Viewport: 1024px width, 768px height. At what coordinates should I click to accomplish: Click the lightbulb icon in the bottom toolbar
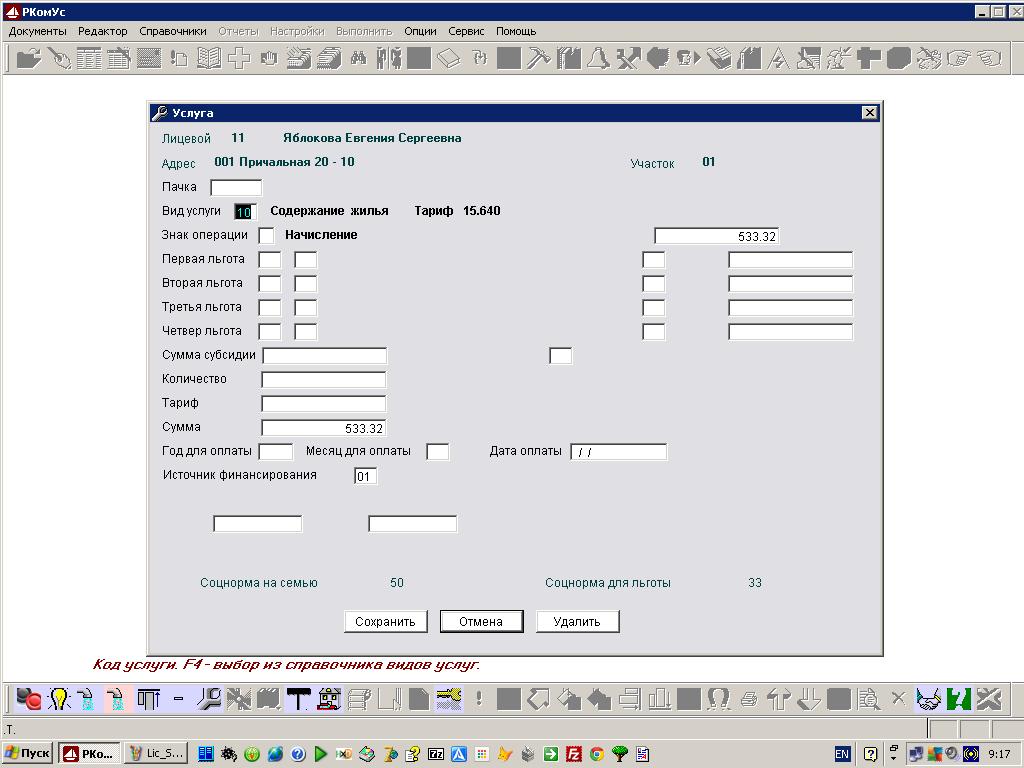click(59, 699)
